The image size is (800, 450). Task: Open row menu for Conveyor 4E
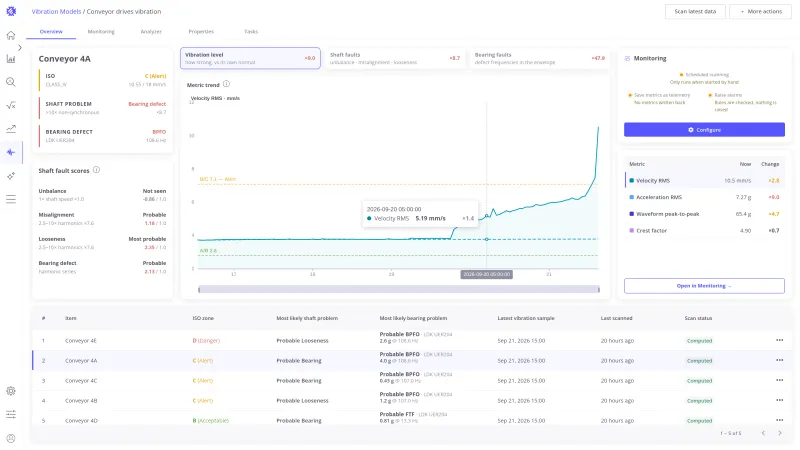click(779, 340)
